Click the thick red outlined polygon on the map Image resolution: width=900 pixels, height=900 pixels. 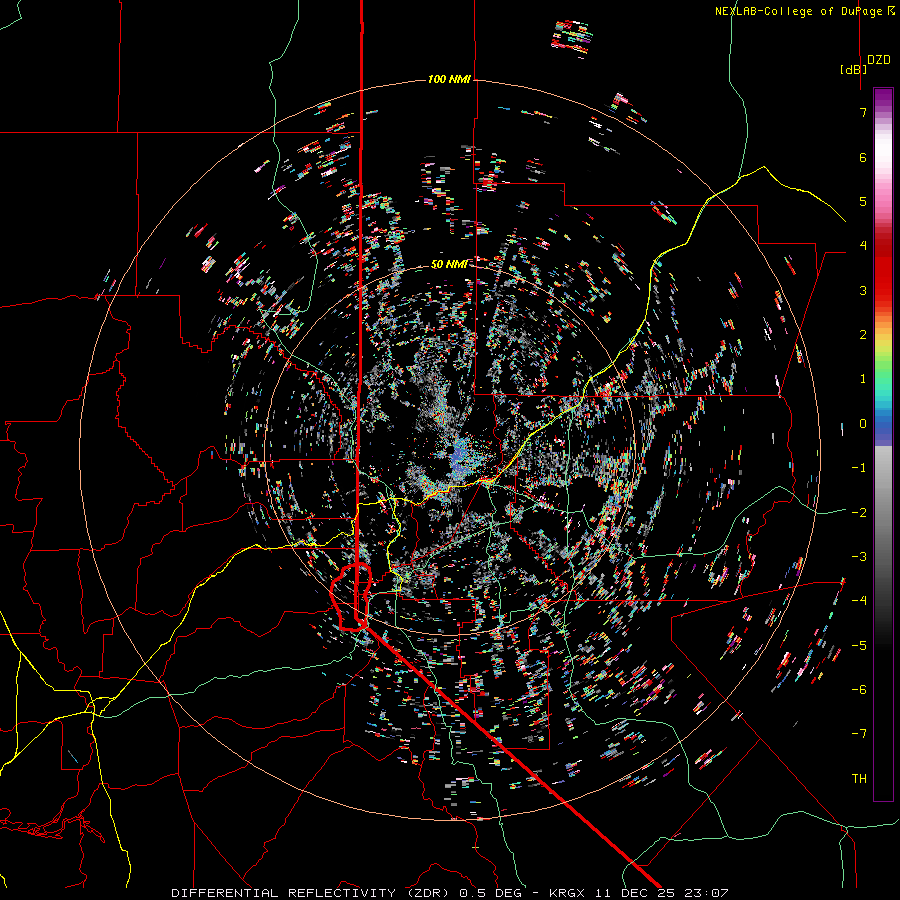click(350, 597)
